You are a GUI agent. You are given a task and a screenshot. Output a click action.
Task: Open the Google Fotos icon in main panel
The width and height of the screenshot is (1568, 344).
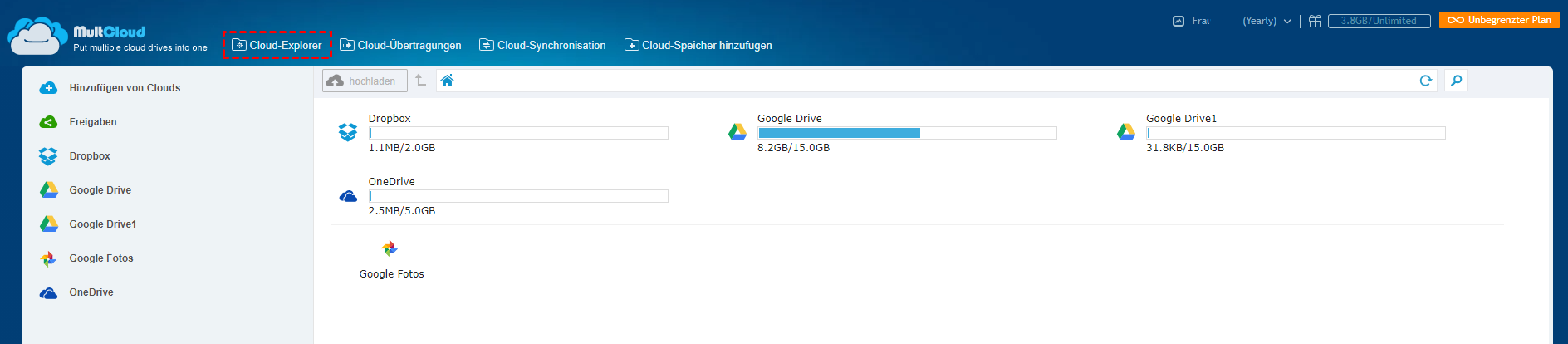pyautogui.click(x=390, y=248)
